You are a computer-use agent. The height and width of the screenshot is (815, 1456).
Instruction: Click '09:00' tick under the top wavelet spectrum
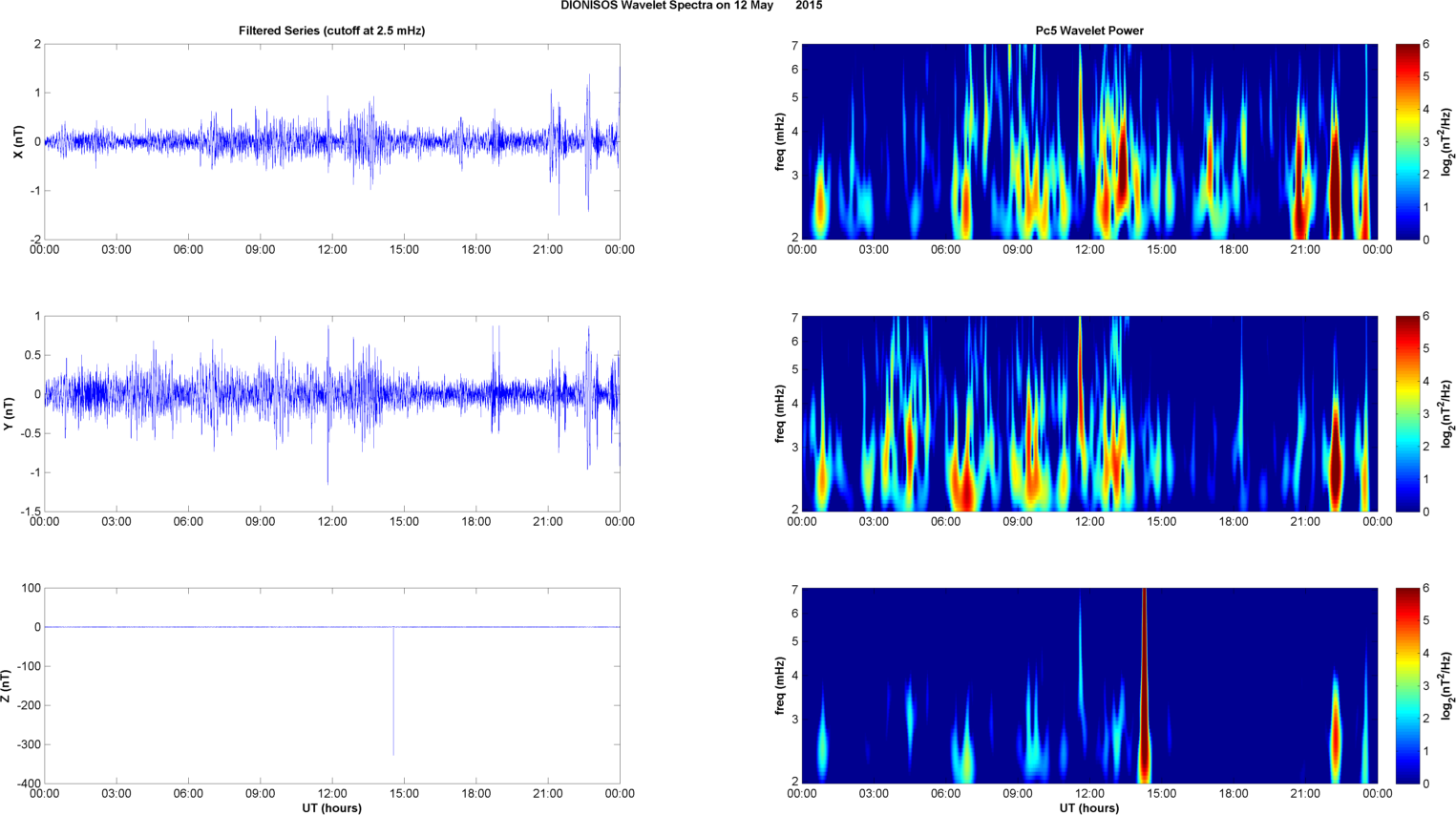pos(1018,250)
